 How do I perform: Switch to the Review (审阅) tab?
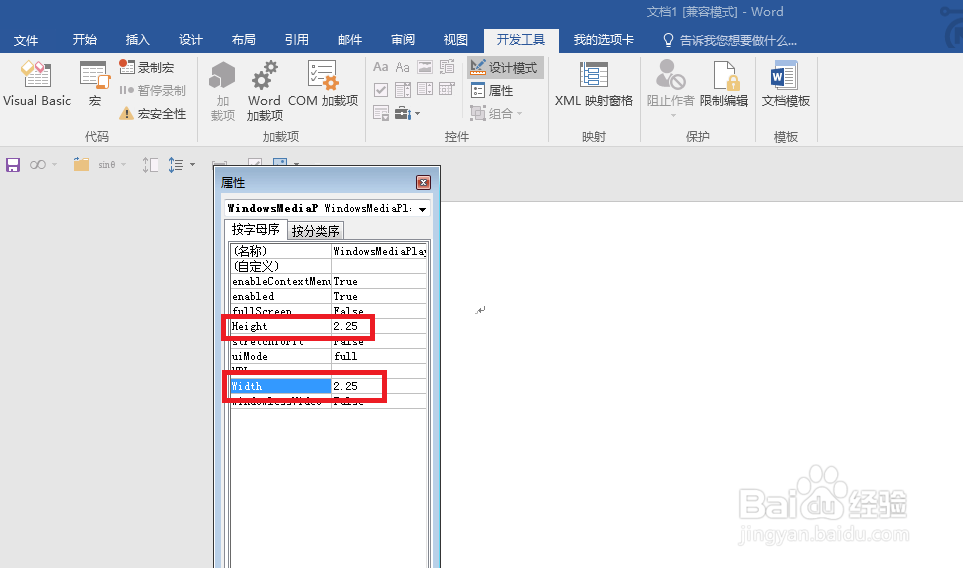click(403, 40)
